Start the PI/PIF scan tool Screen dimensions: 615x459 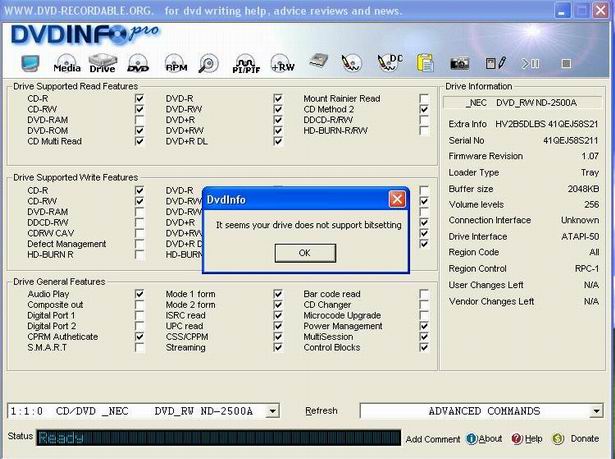[x=246, y=64]
